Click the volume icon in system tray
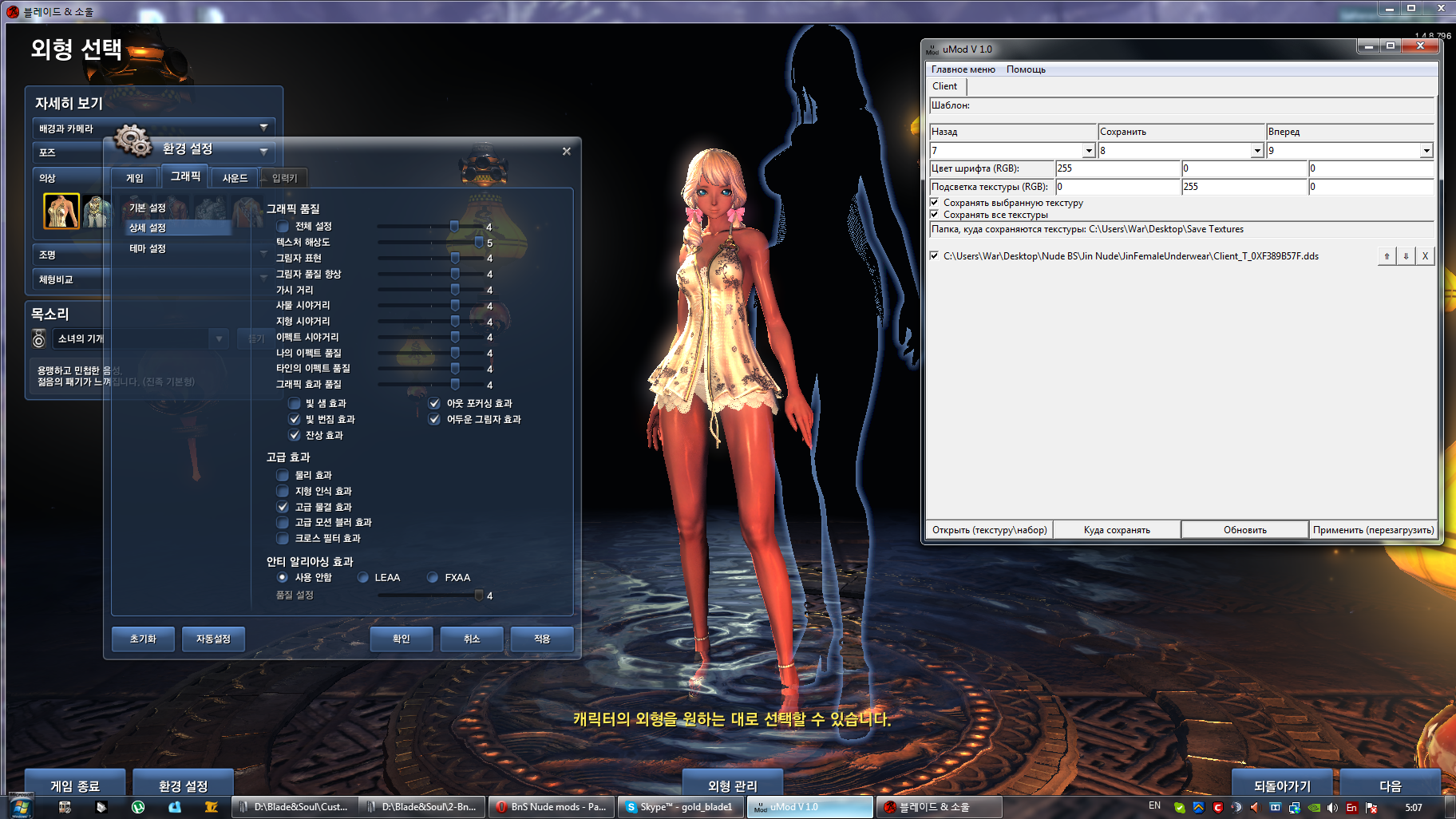This screenshot has width=1456, height=819. 1332,807
